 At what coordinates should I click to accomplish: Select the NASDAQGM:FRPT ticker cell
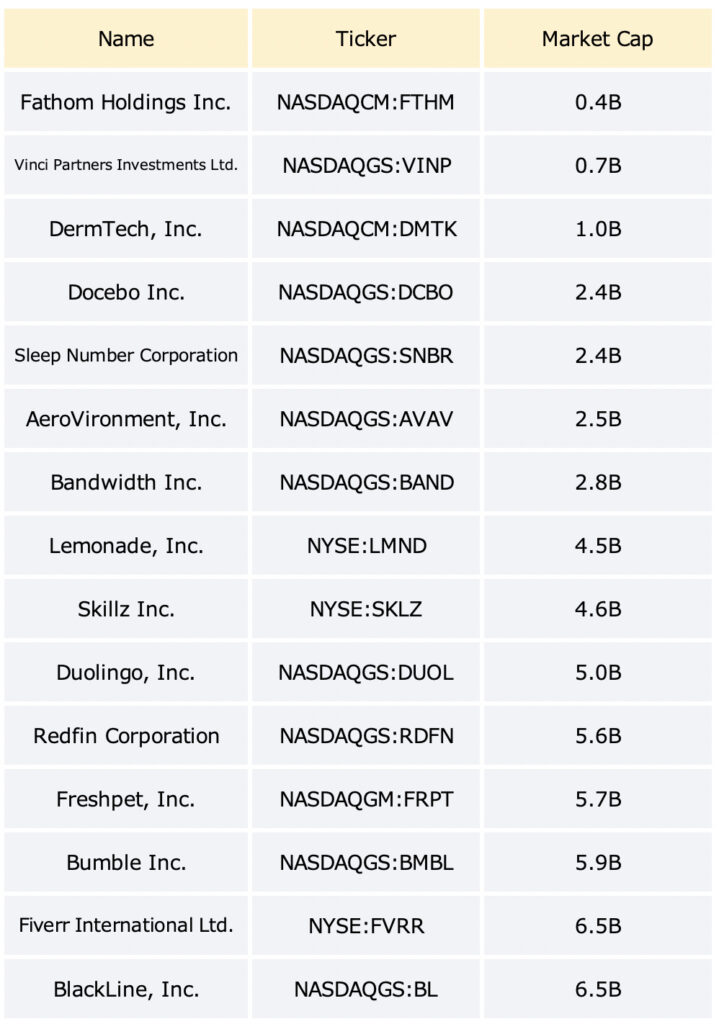[x=366, y=799]
